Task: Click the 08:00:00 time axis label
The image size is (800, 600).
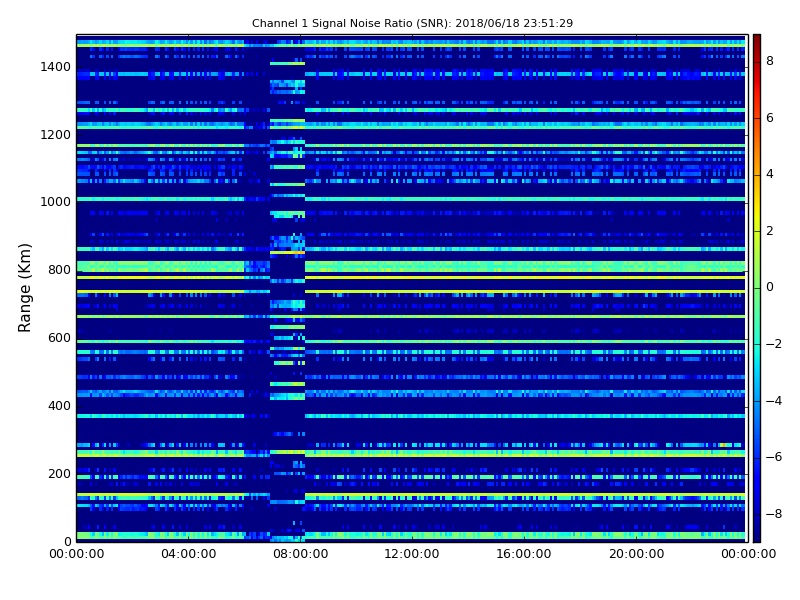Action: coord(301,554)
